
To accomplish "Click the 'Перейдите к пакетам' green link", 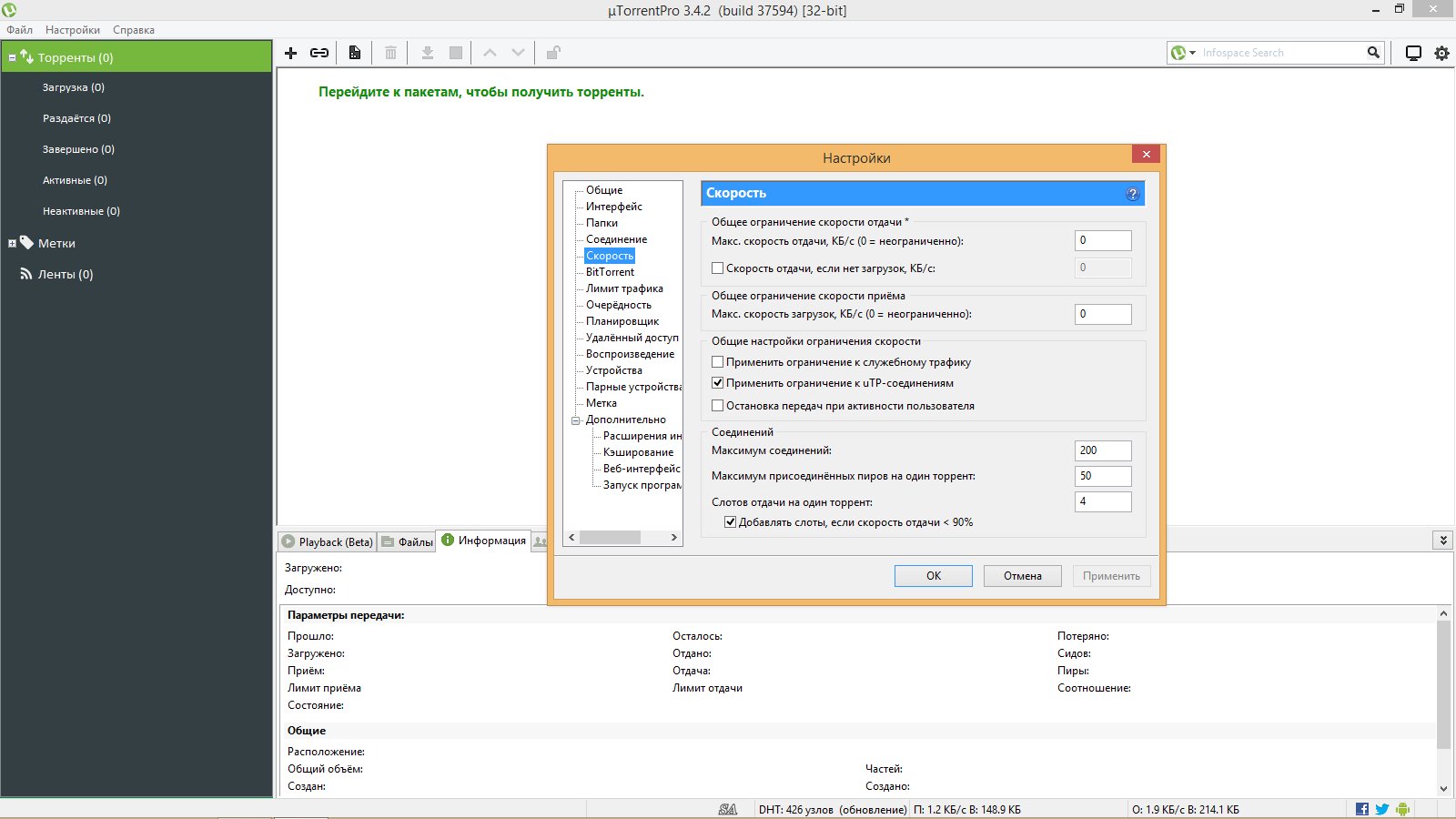I will click(x=481, y=92).
